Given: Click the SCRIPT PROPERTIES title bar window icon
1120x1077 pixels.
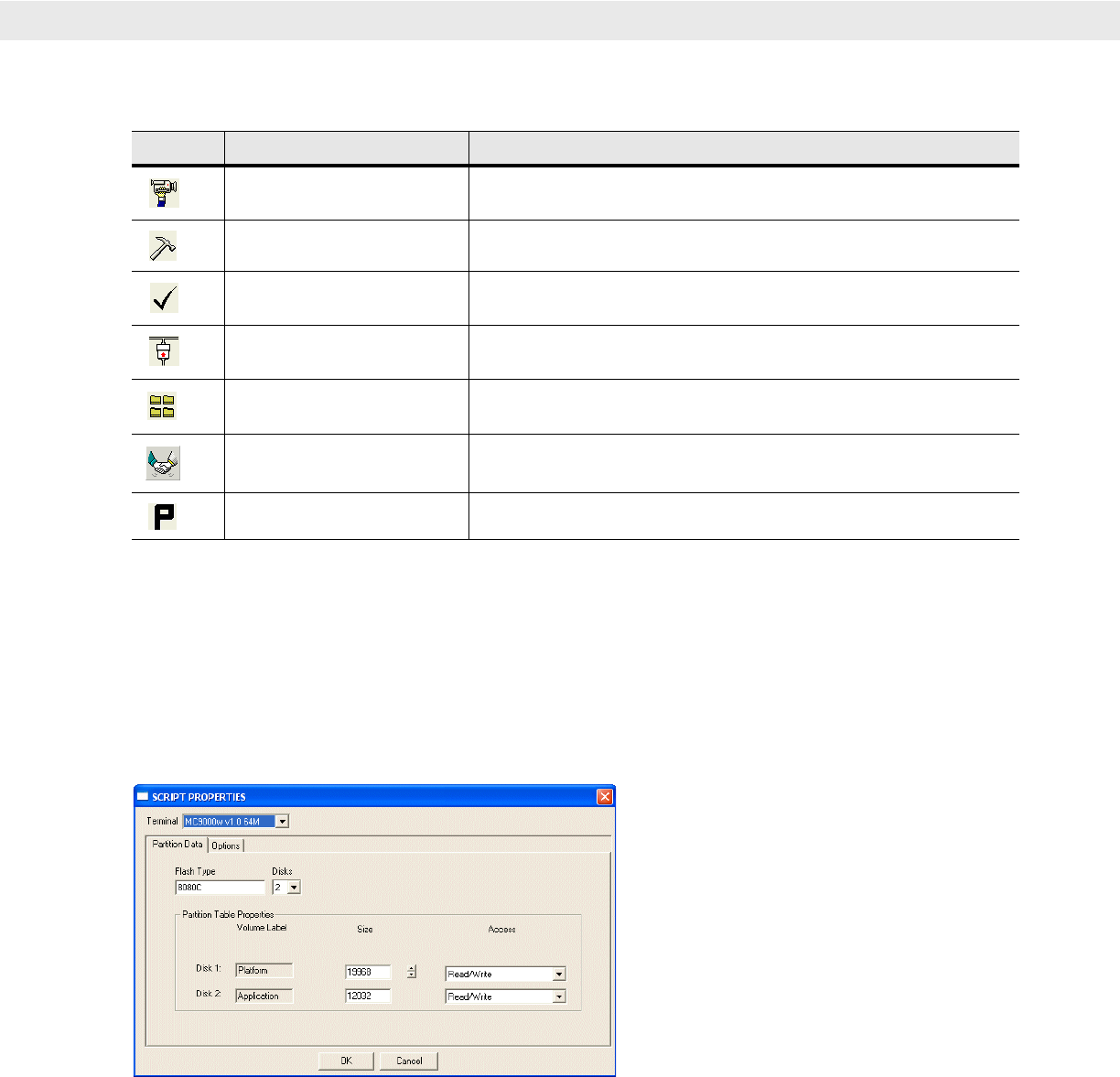Looking at the screenshot, I should pyautogui.click(x=143, y=797).
